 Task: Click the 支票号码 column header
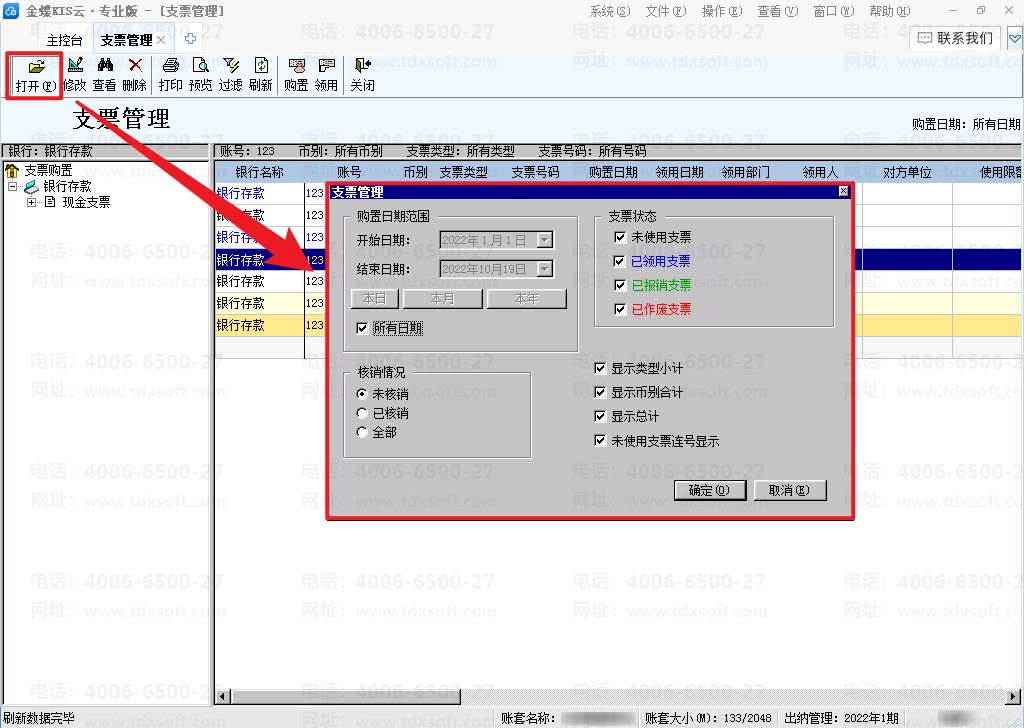(x=535, y=172)
